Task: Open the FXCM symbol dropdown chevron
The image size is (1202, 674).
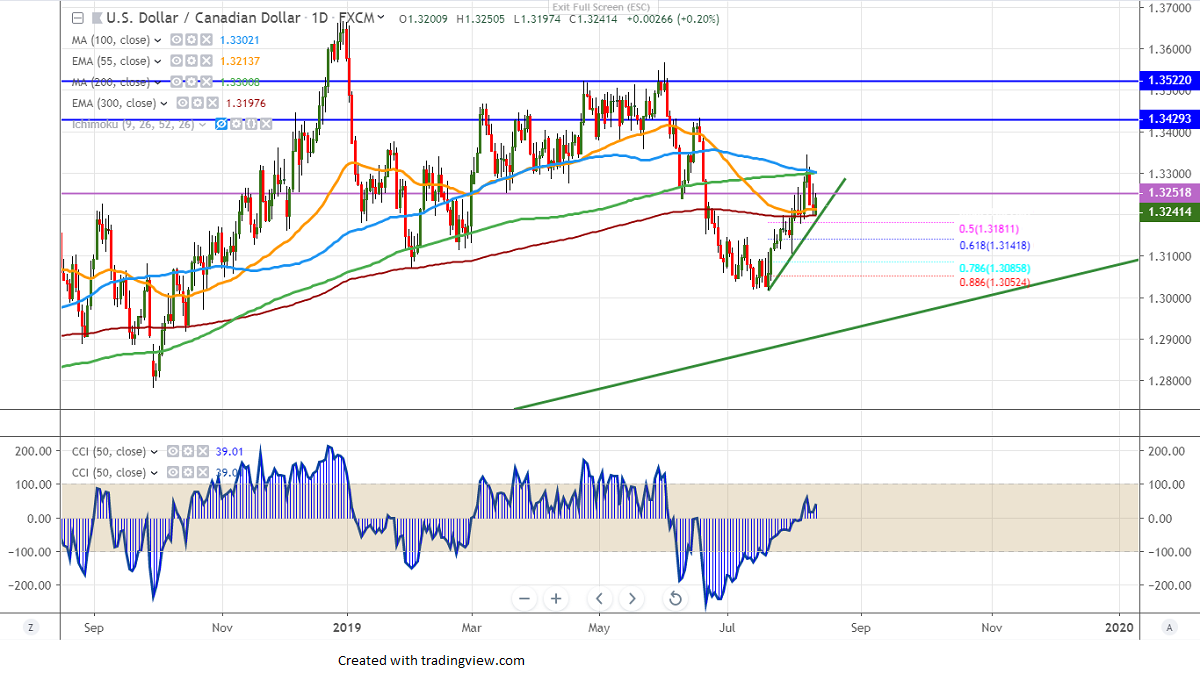Action: (x=380, y=17)
